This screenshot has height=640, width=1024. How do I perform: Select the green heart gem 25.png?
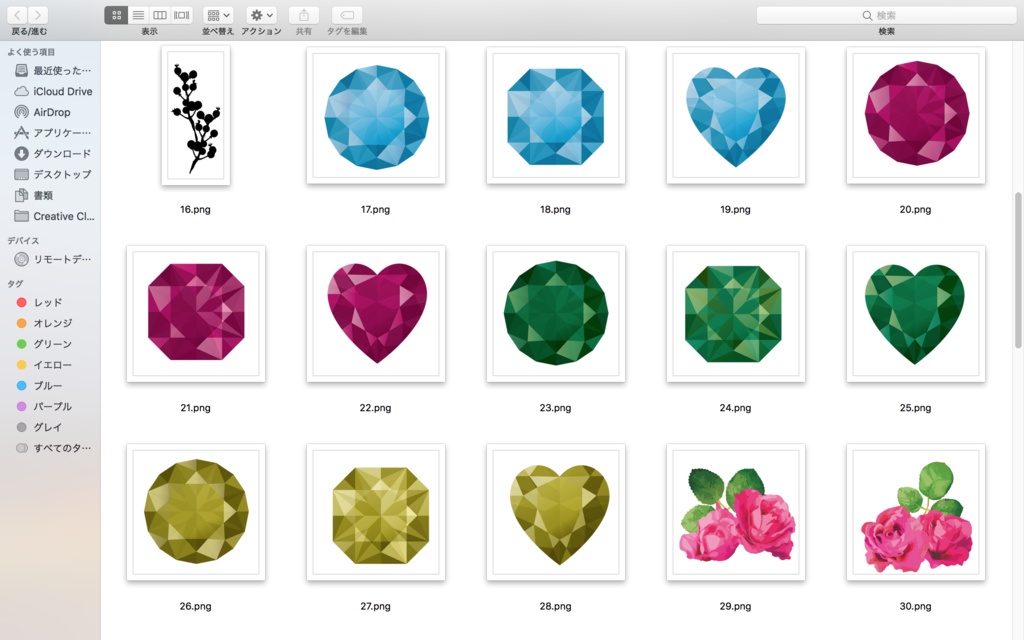pos(916,313)
